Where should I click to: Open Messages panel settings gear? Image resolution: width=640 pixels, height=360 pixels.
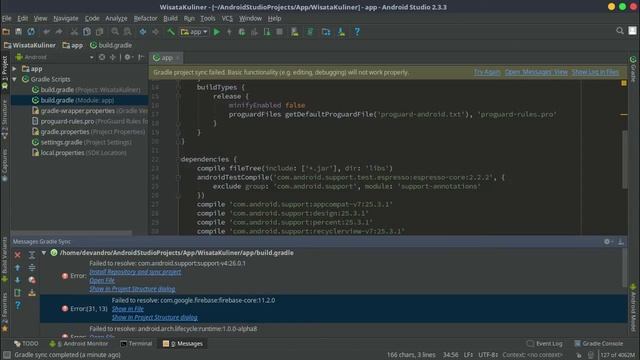[x=607, y=242]
